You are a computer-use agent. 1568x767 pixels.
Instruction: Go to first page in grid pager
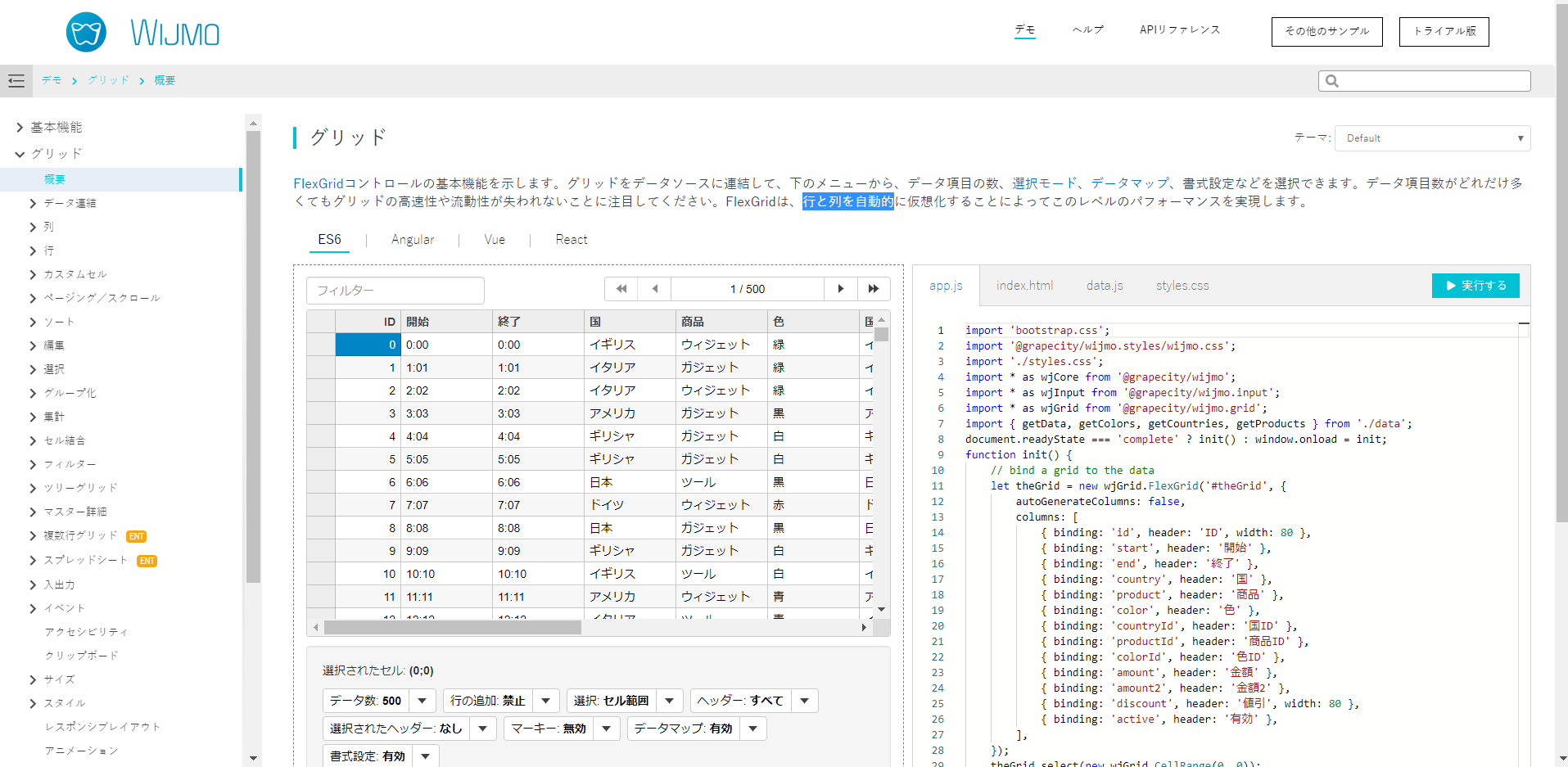tap(621, 289)
